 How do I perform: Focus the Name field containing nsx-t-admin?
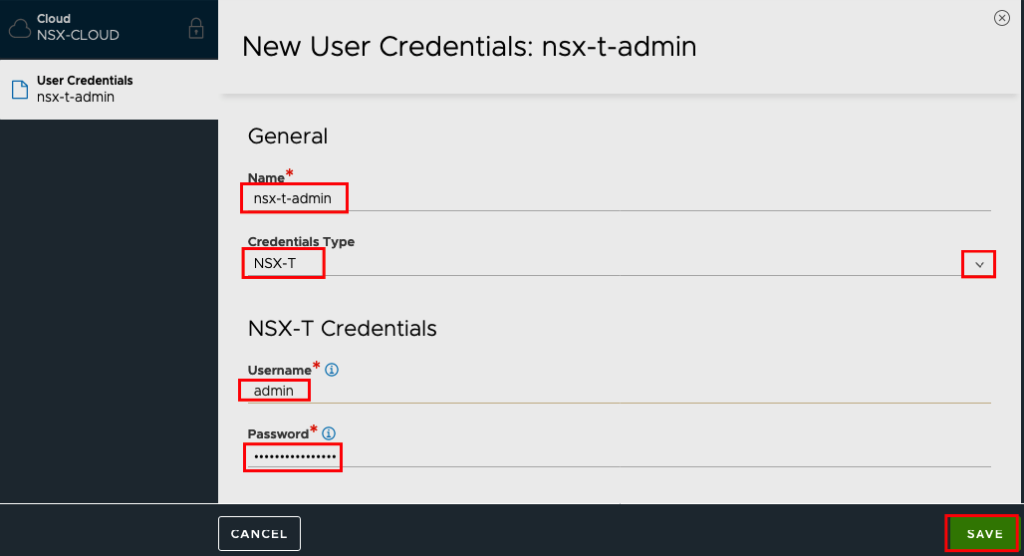(x=619, y=199)
